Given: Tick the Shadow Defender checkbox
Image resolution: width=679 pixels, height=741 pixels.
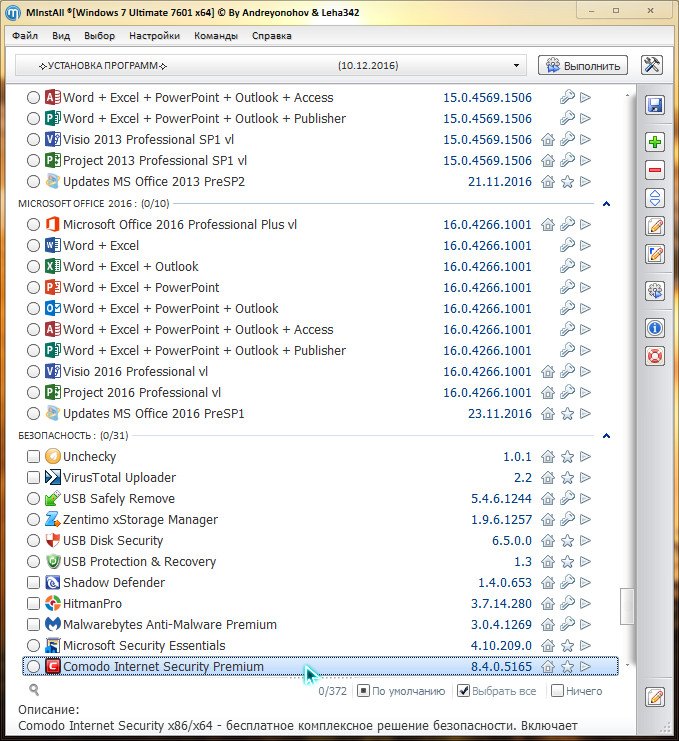Looking at the screenshot, I should 33,582.
